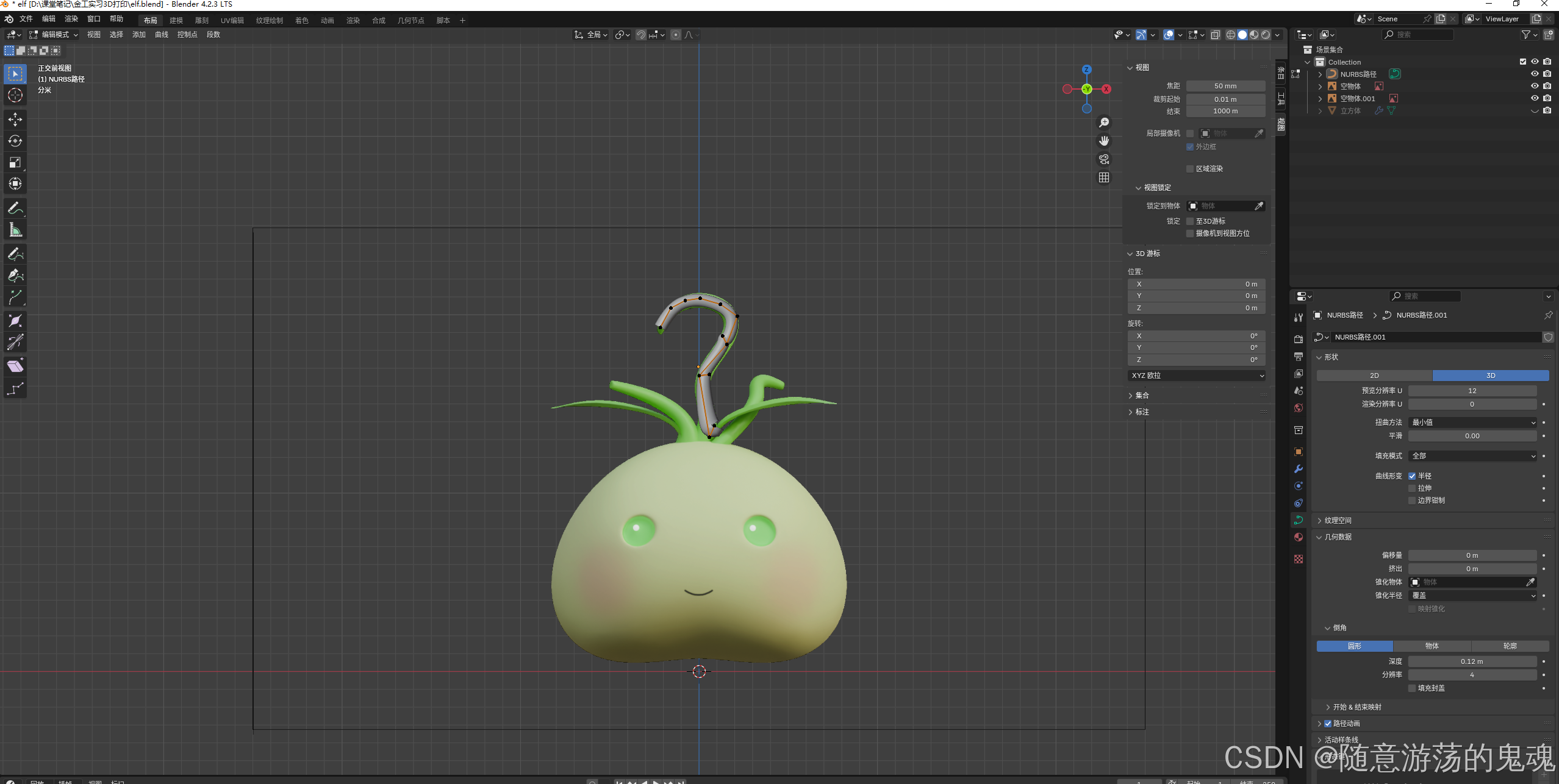
Task: Open the 扭曲方法 dropdown
Action: coord(1472,422)
